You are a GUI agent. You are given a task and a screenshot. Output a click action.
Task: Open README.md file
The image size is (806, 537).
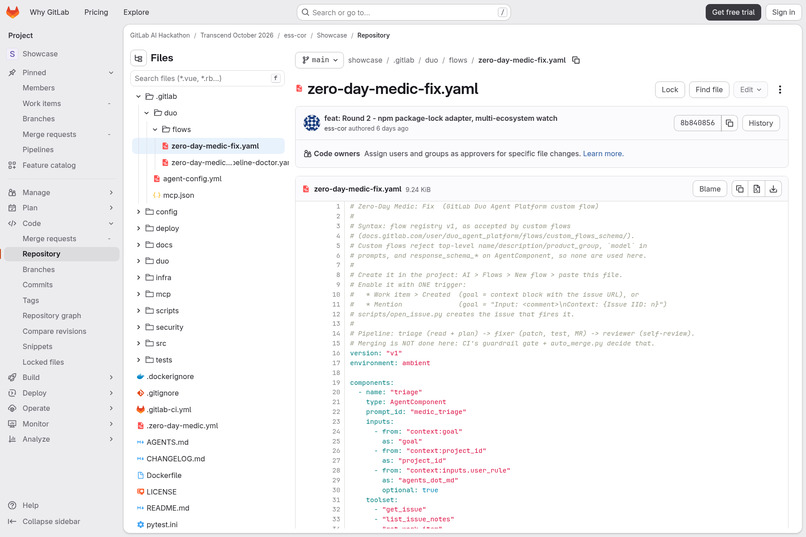coord(163,508)
